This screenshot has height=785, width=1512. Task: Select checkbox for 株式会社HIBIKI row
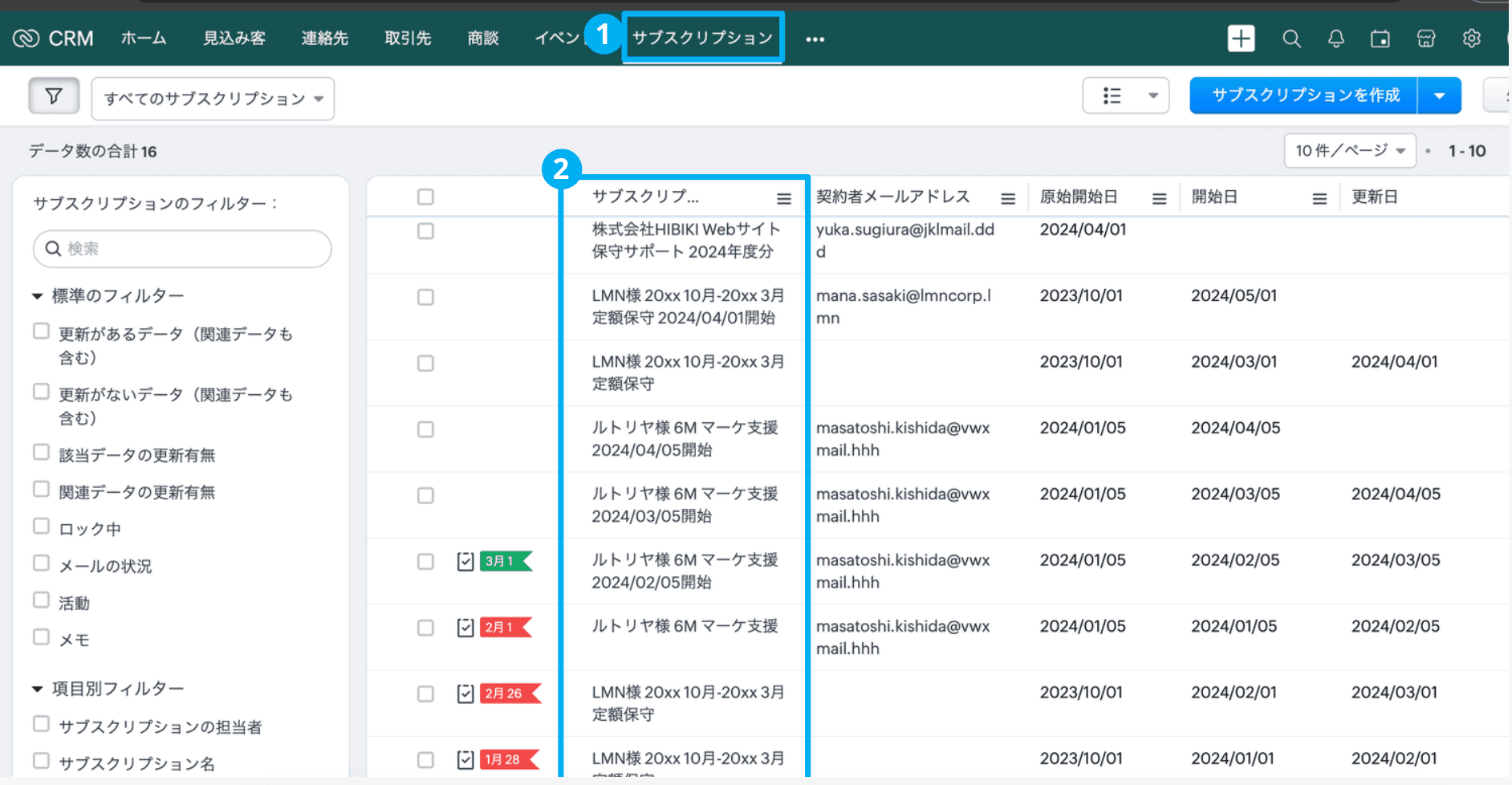click(425, 231)
